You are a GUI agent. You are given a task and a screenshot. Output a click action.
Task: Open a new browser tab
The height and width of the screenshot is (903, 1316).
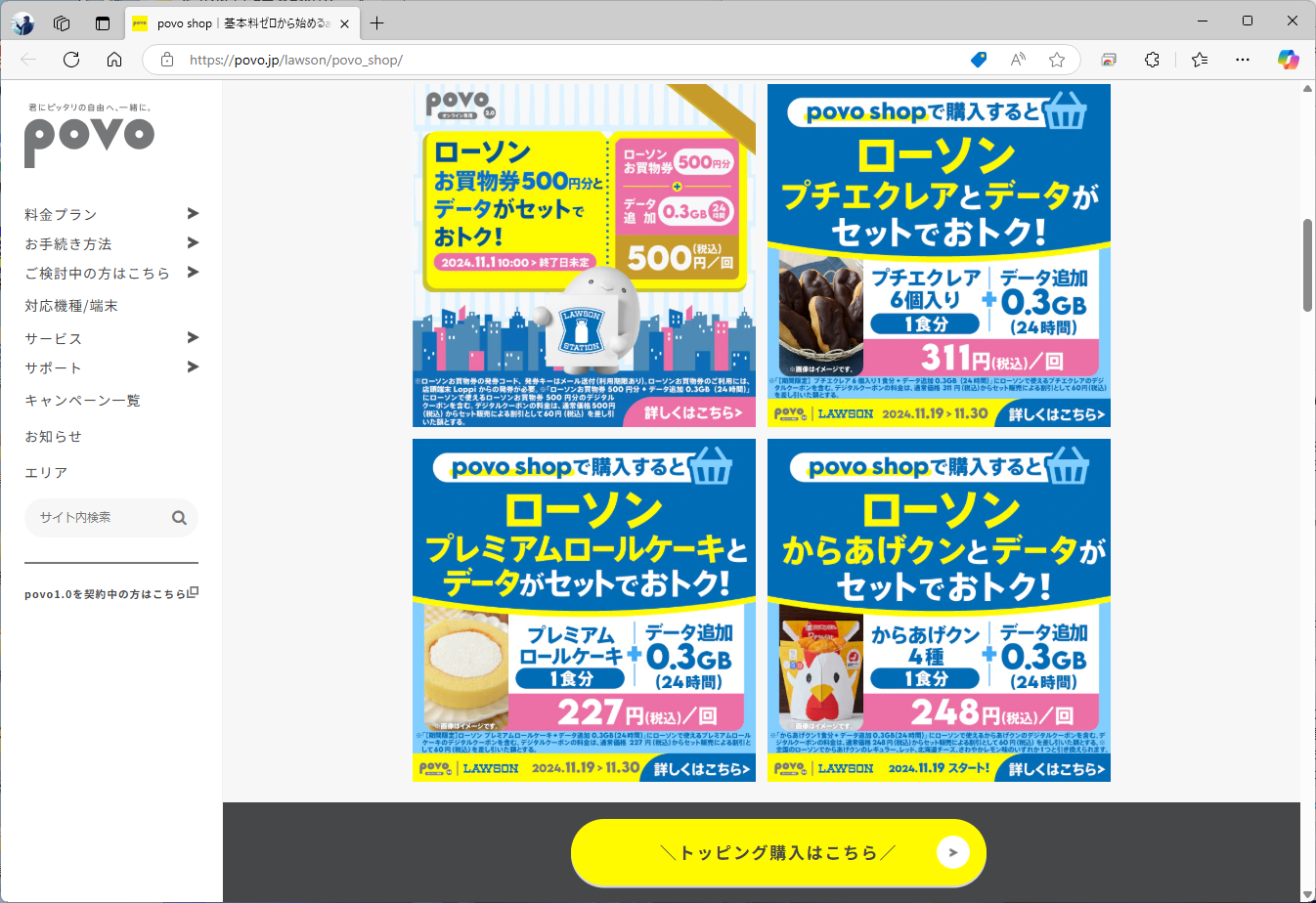(377, 23)
